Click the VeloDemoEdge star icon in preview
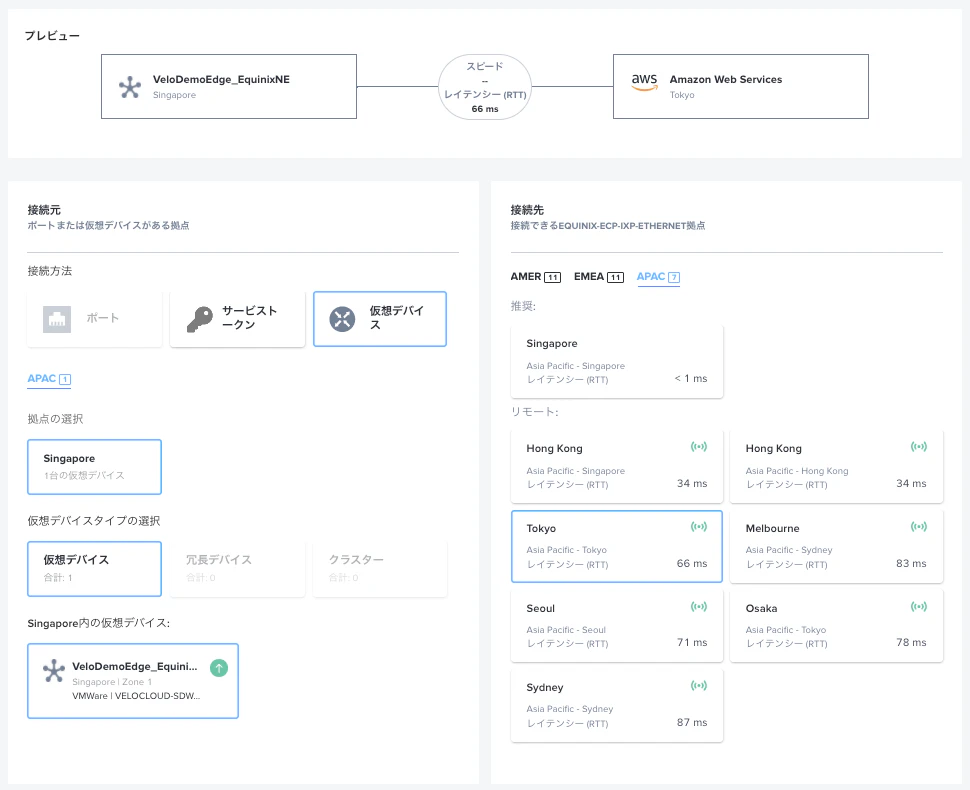This screenshot has height=790, width=970. click(x=130, y=87)
